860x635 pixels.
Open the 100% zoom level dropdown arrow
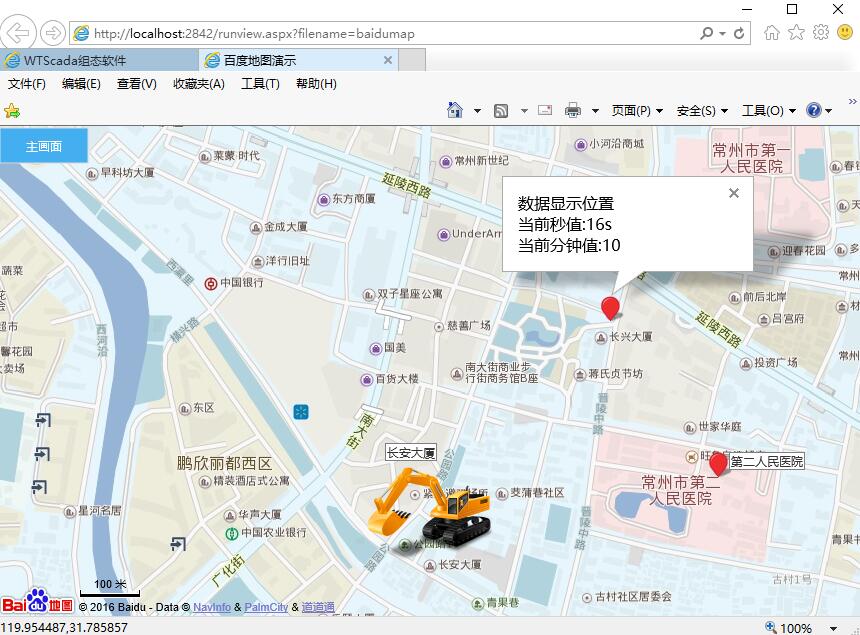[833, 628]
